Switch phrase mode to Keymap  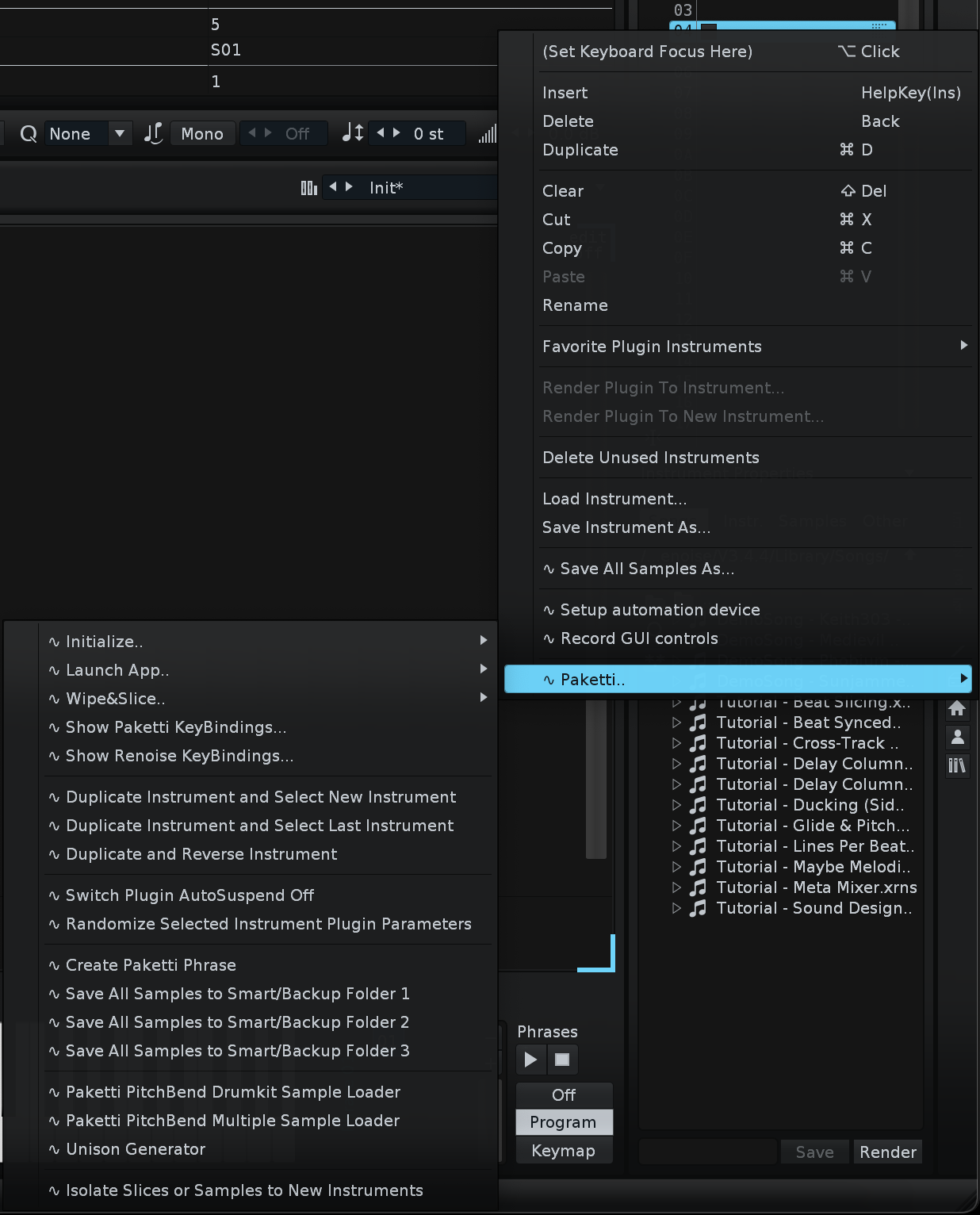tap(564, 1151)
